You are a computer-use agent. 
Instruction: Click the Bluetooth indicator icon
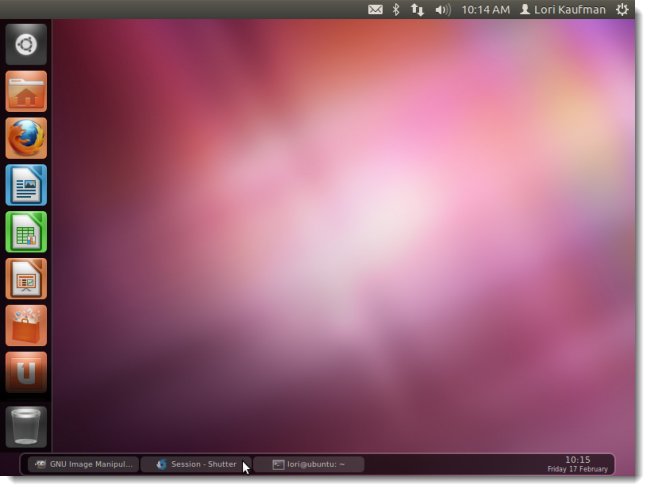pyautogui.click(x=396, y=10)
